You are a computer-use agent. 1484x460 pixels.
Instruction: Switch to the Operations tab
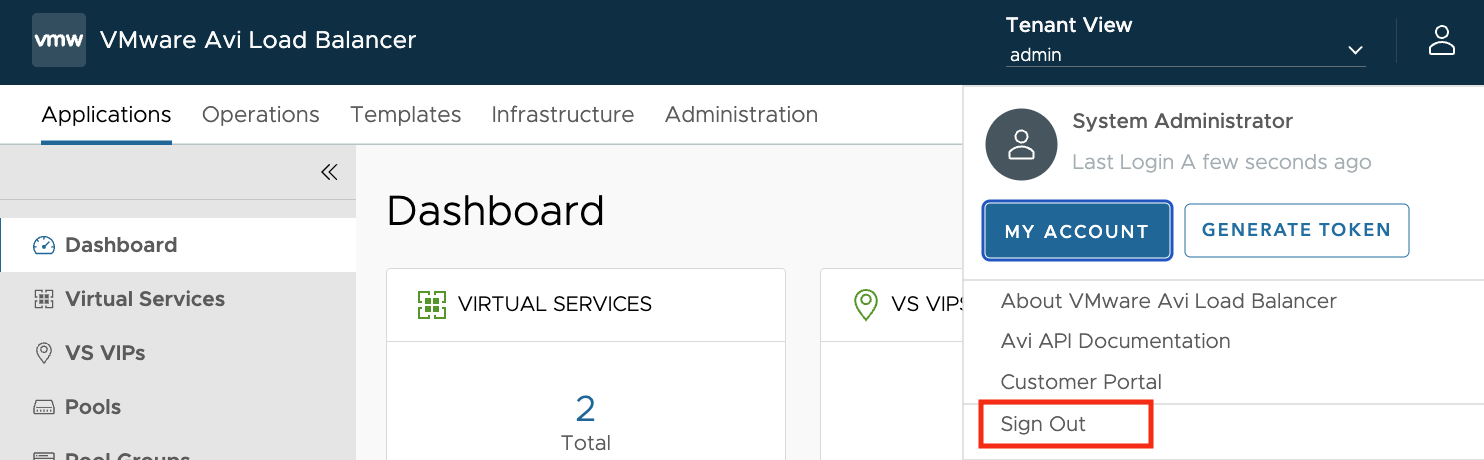tap(261, 115)
